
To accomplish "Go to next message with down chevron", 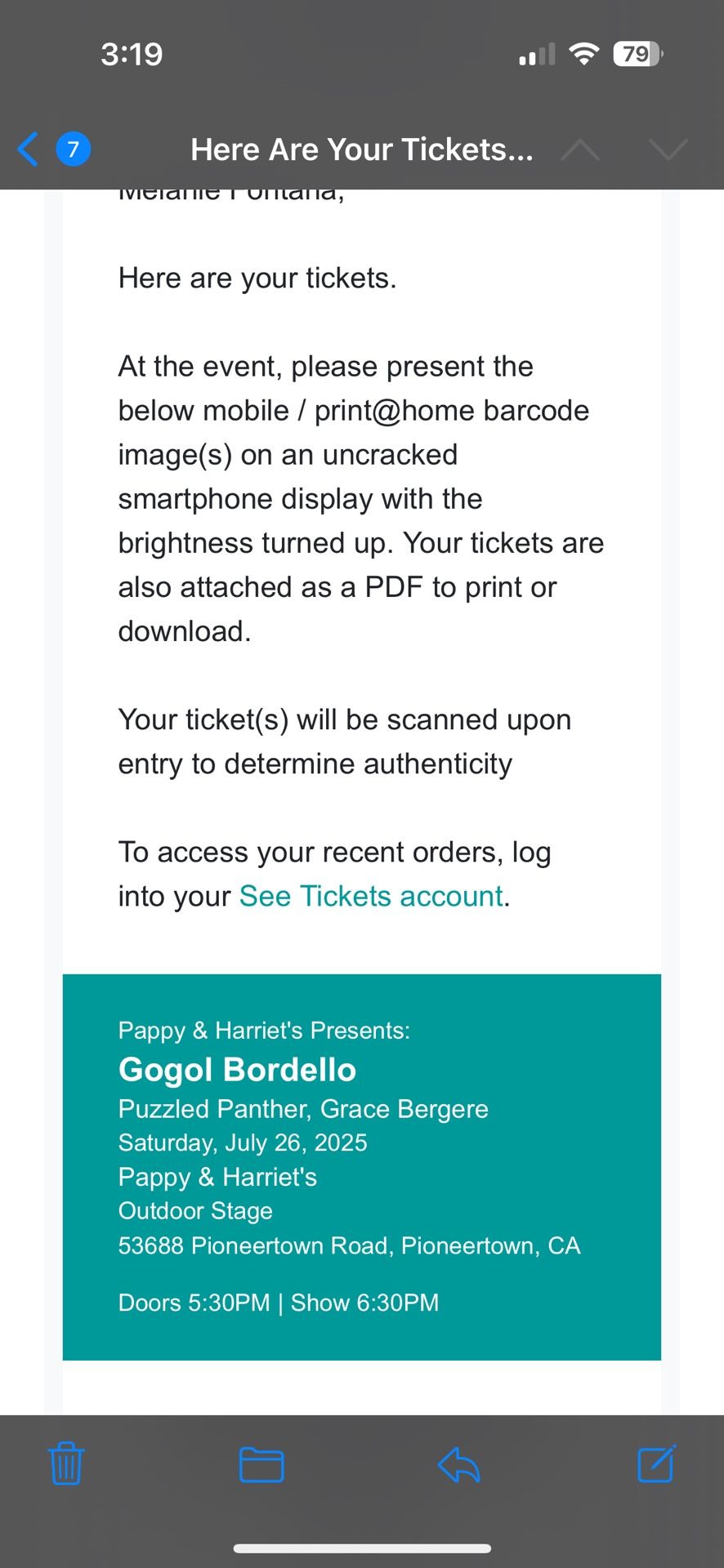I will [668, 149].
